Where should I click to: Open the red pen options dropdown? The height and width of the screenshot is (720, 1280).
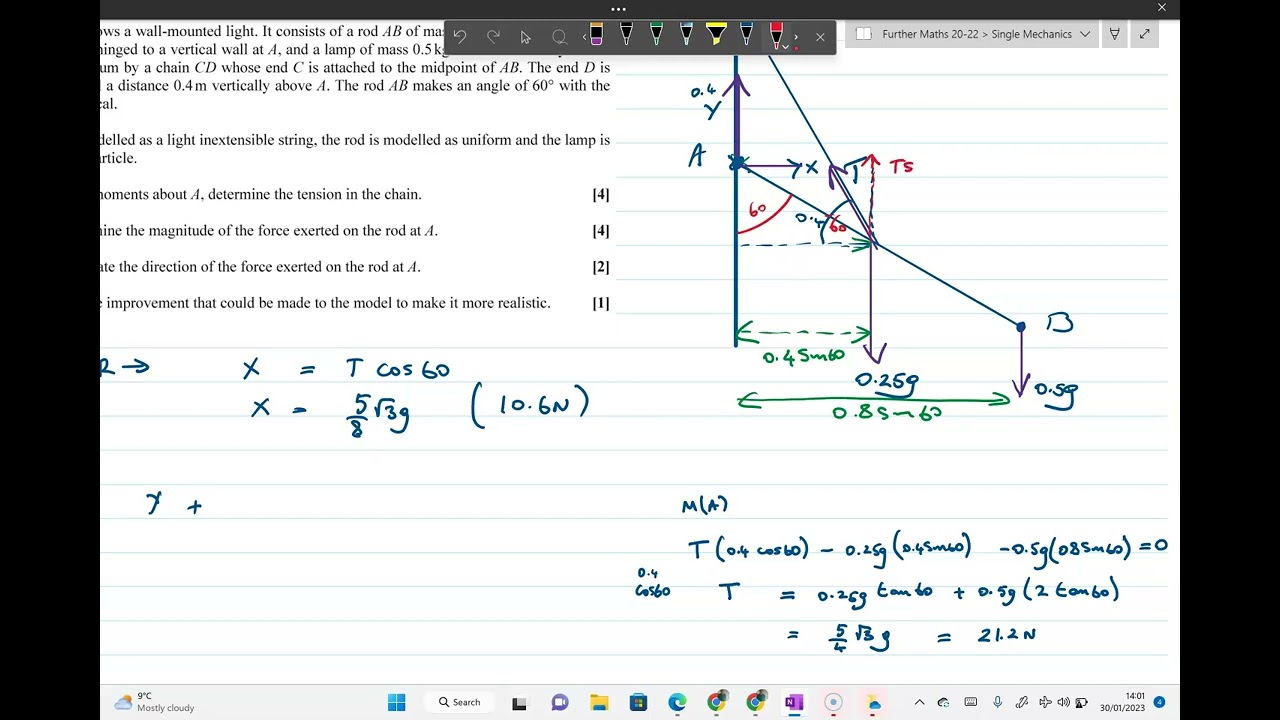point(785,46)
